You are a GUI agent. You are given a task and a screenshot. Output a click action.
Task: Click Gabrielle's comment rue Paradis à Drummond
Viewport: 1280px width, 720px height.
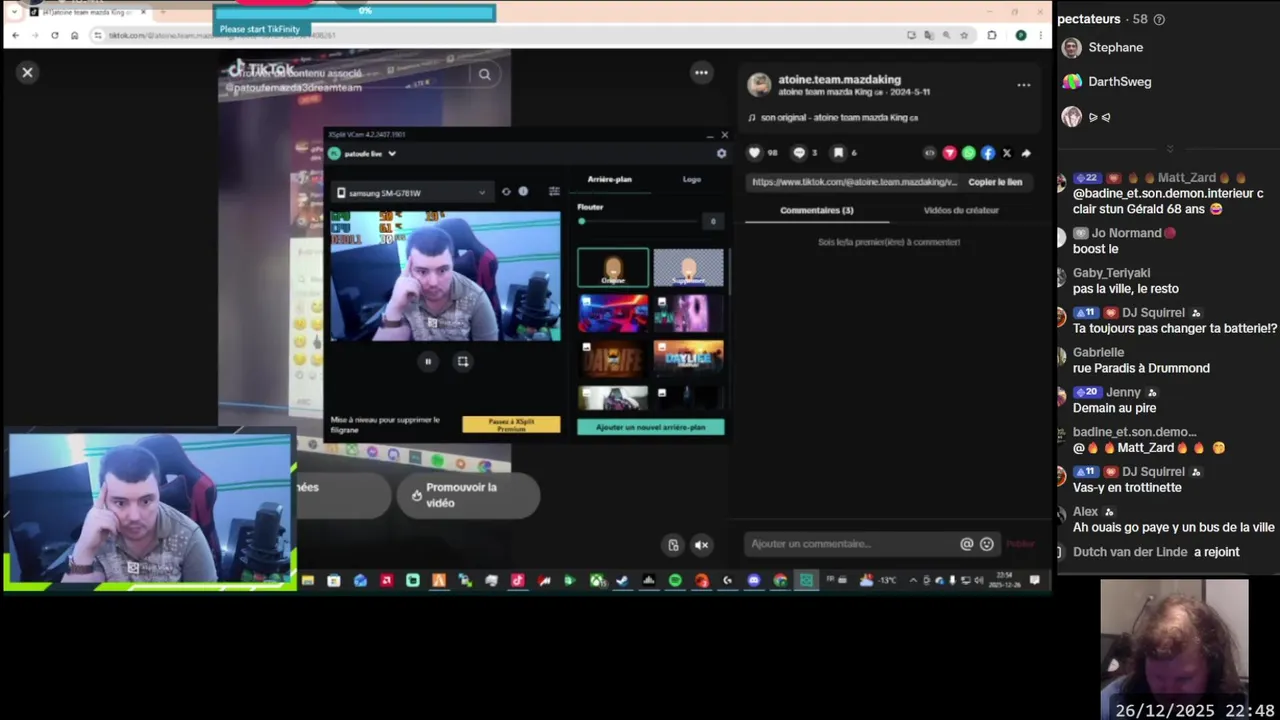coord(1141,368)
